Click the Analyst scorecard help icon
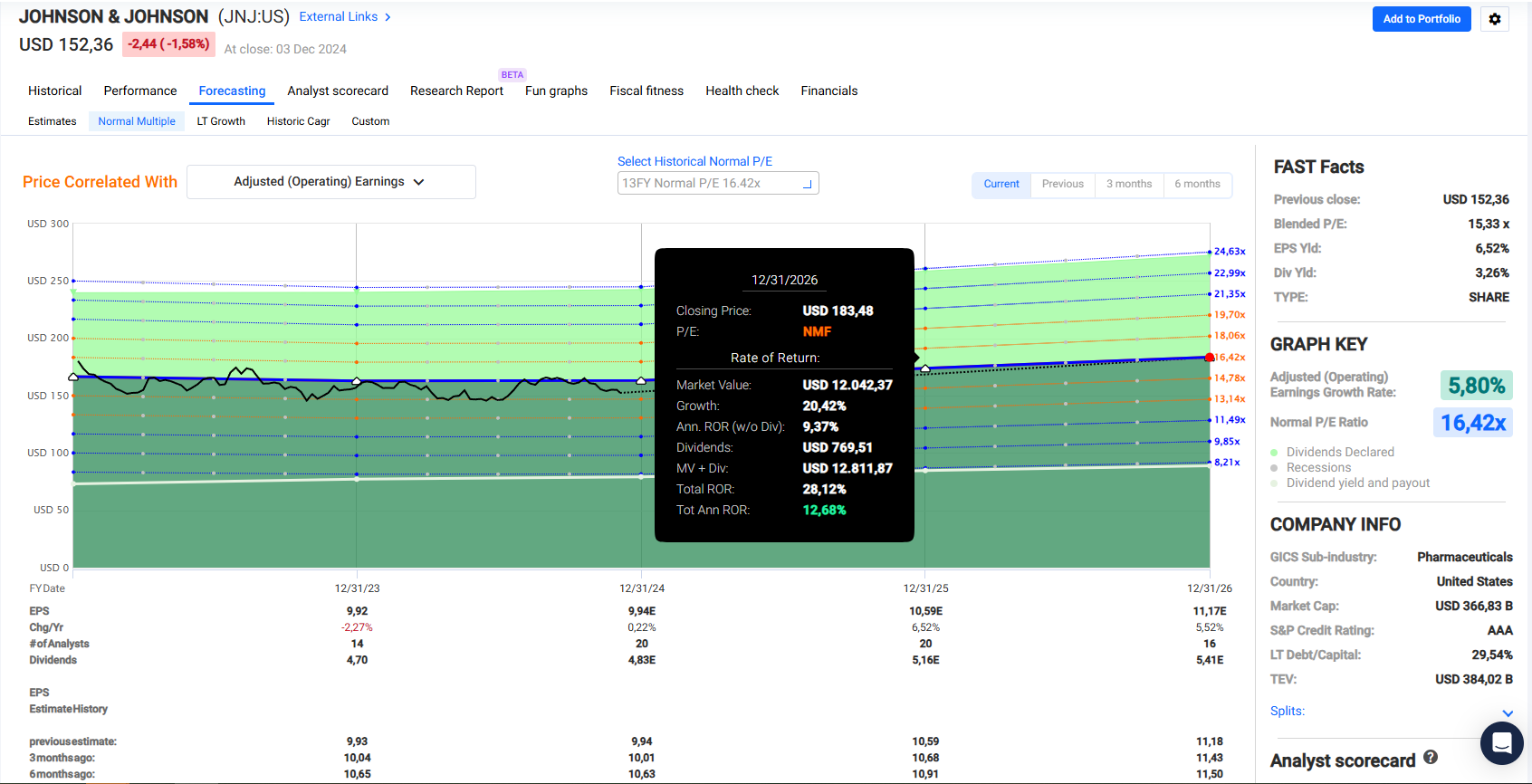The height and width of the screenshot is (784, 1532). coord(1431,757)
